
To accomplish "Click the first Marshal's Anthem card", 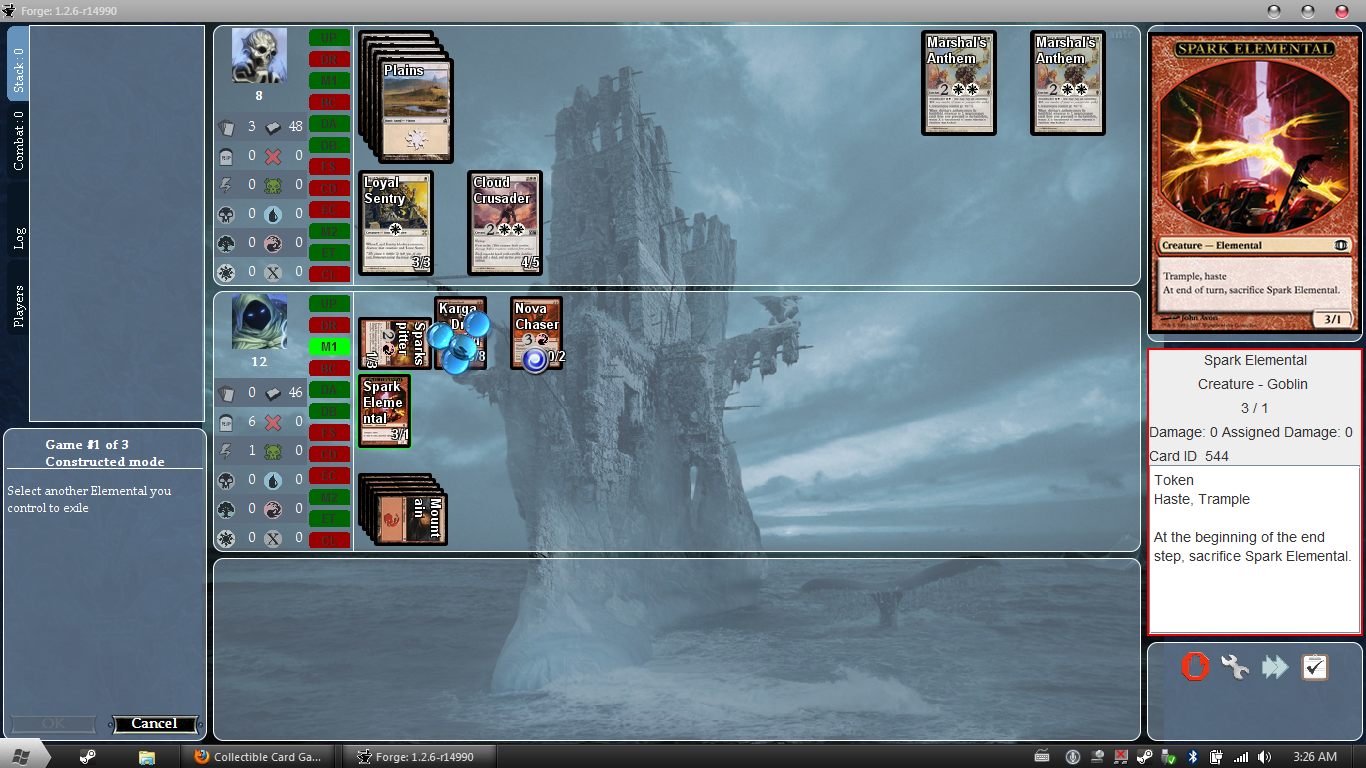I will click(959, 83).
